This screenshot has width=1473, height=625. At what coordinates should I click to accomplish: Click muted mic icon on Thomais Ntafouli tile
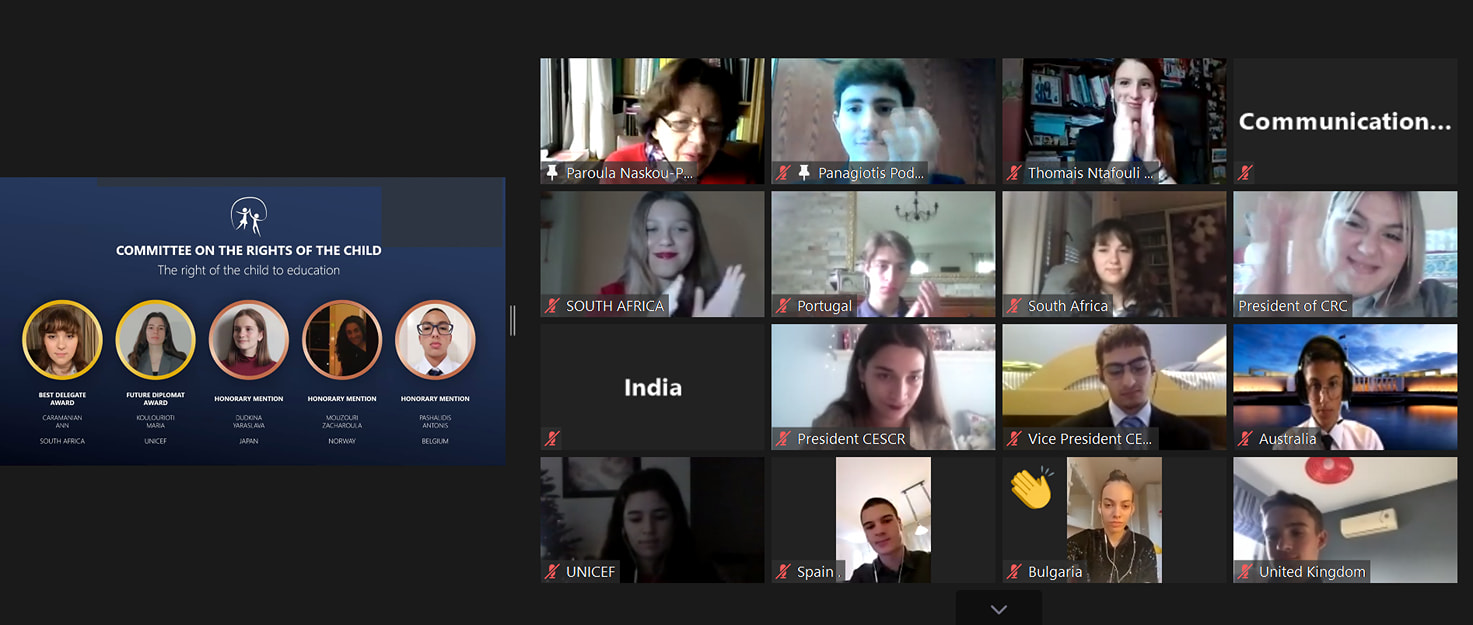[1014, 173]
